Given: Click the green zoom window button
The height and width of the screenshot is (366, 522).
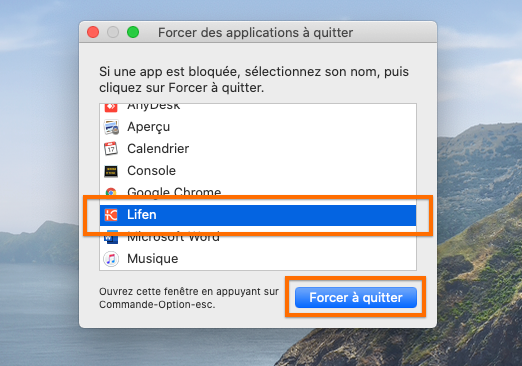Looking at the screenshot, I should 133,32.
